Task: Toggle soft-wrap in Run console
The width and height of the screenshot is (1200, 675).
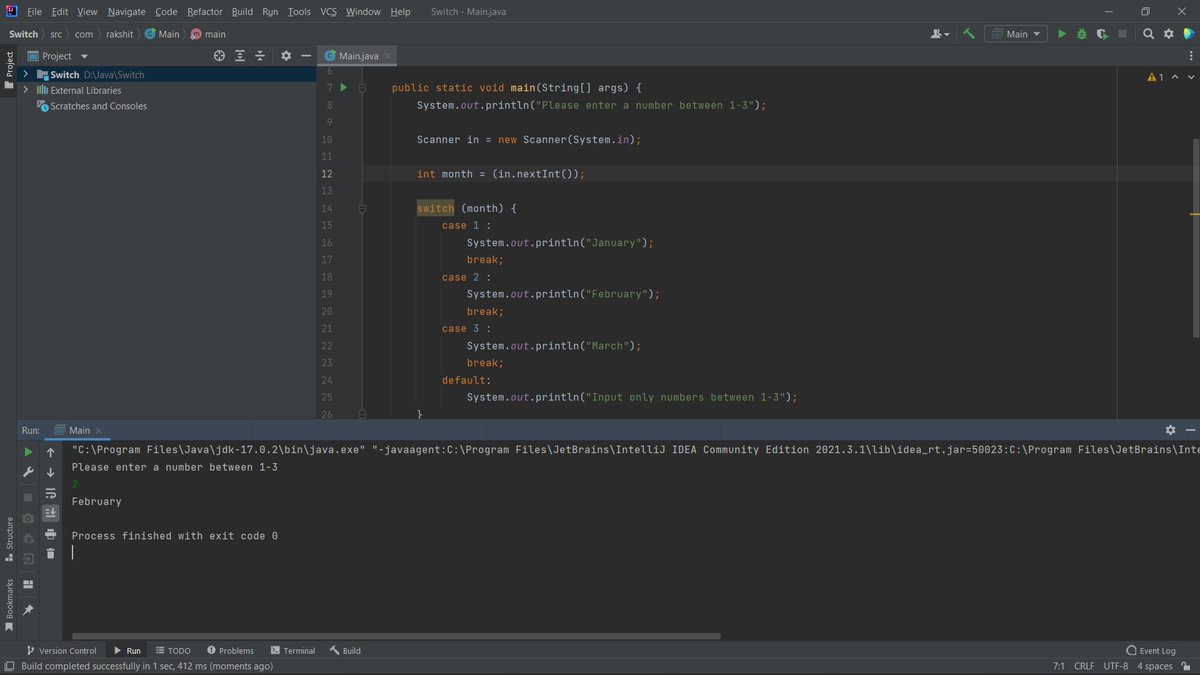Action: pyautogui.click(x=50, y=493)
